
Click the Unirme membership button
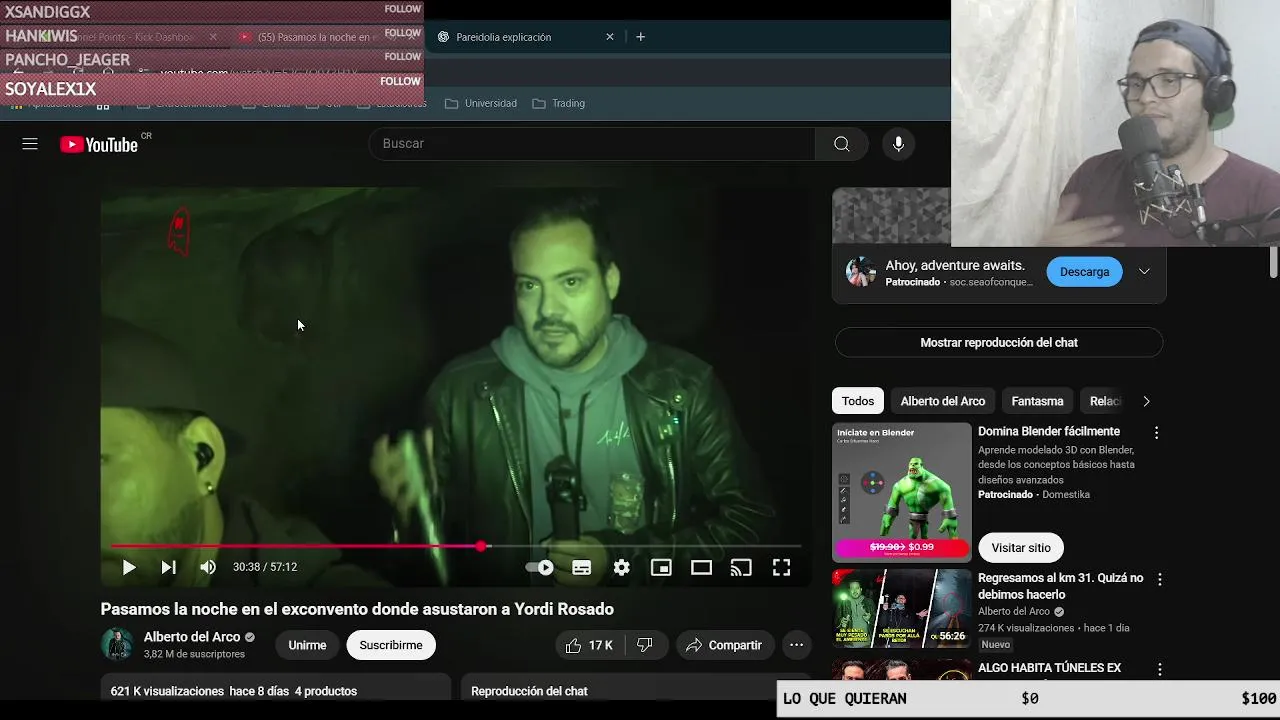307,645
